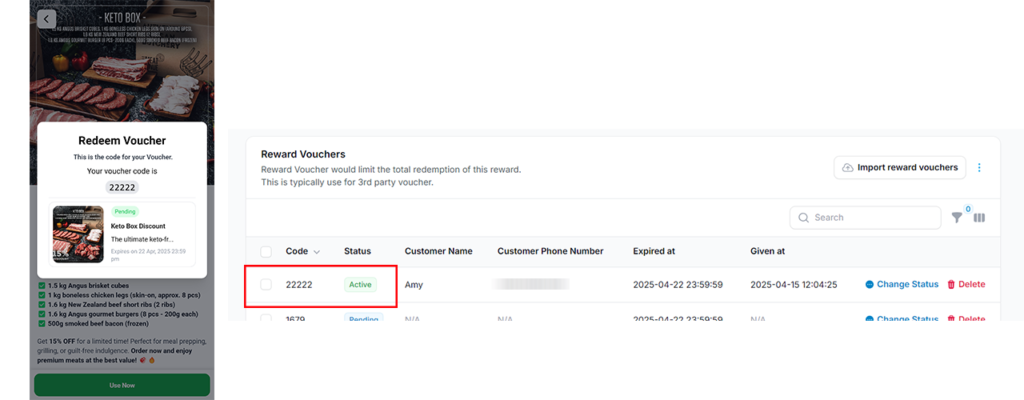Click the trash icon for voucher 22222
The width and height of the screenshot is (1024, 400).
tap(951, 284)
